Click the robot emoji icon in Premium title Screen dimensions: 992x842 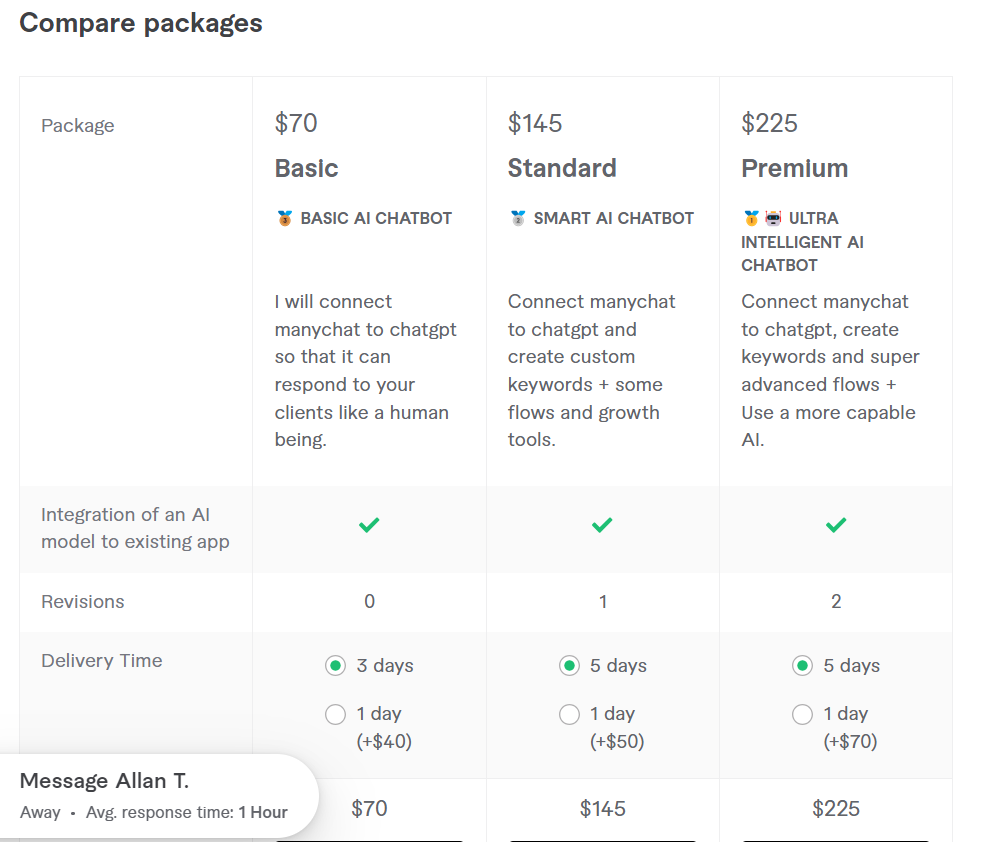773,218
